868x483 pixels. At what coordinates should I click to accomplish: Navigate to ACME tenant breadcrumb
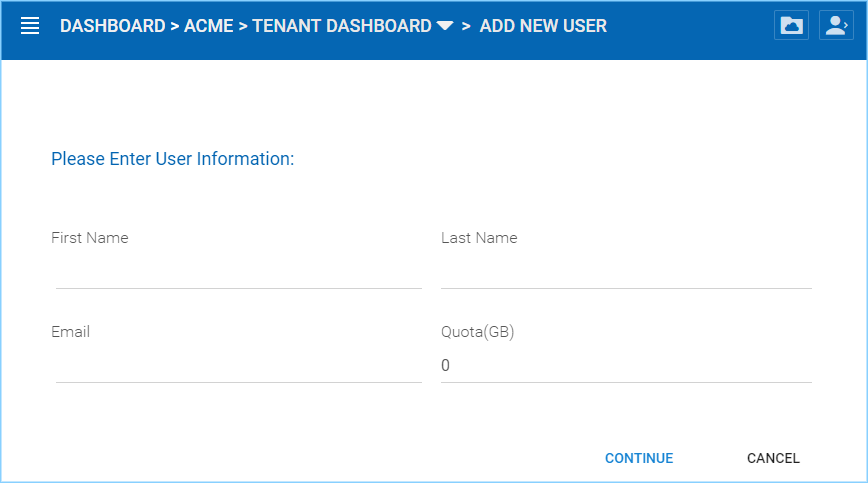pyautogui.click(x=208, y=26)
